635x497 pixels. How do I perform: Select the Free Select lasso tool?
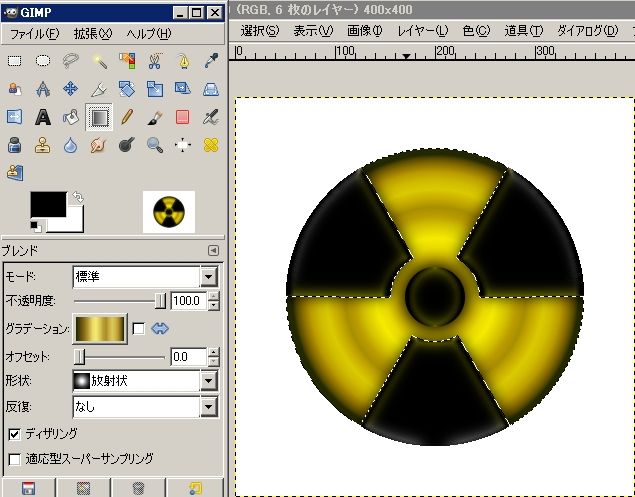click(x=71, y=61)
